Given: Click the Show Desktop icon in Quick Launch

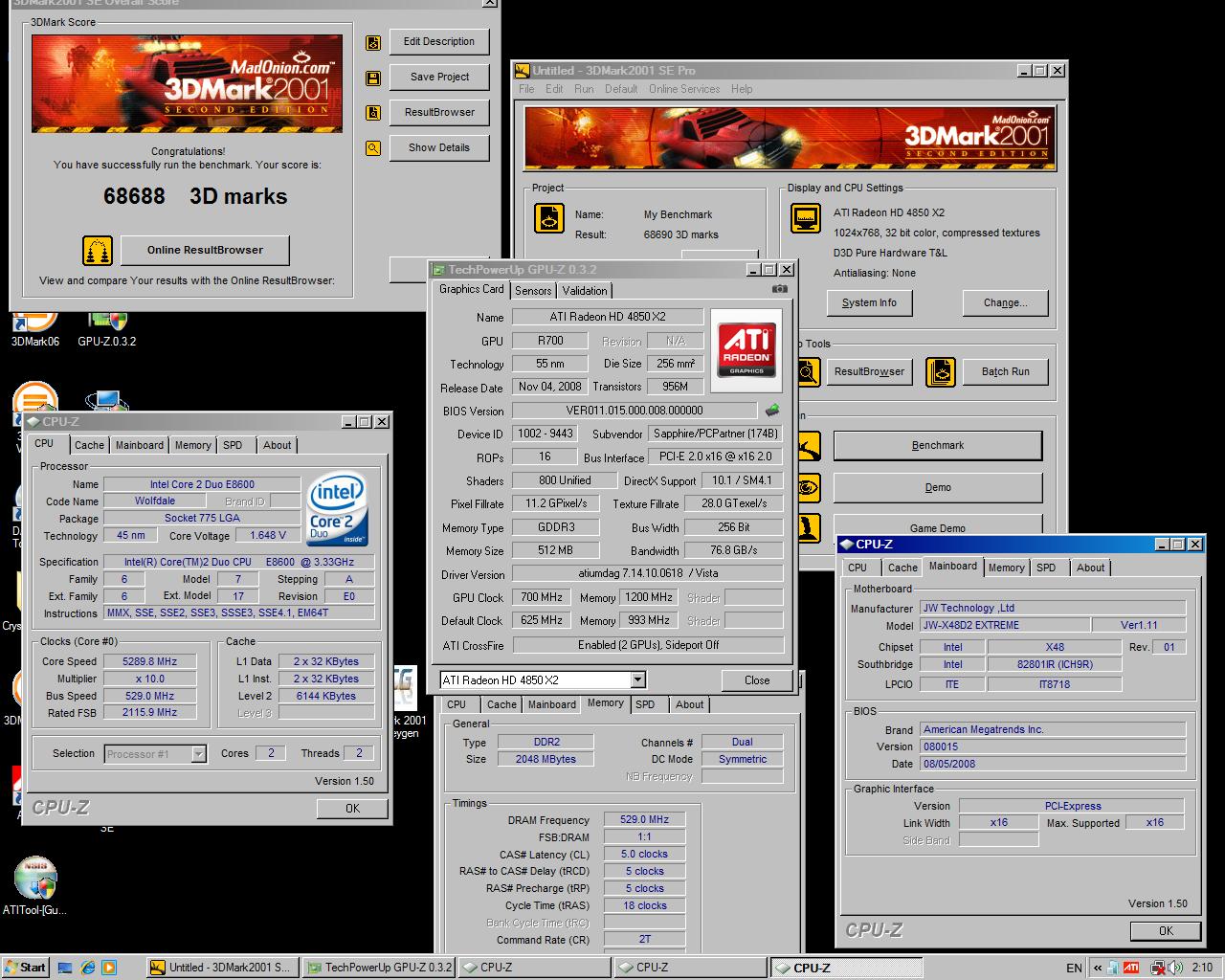Looking at the screenshot, I should click(x=65, y=968).
